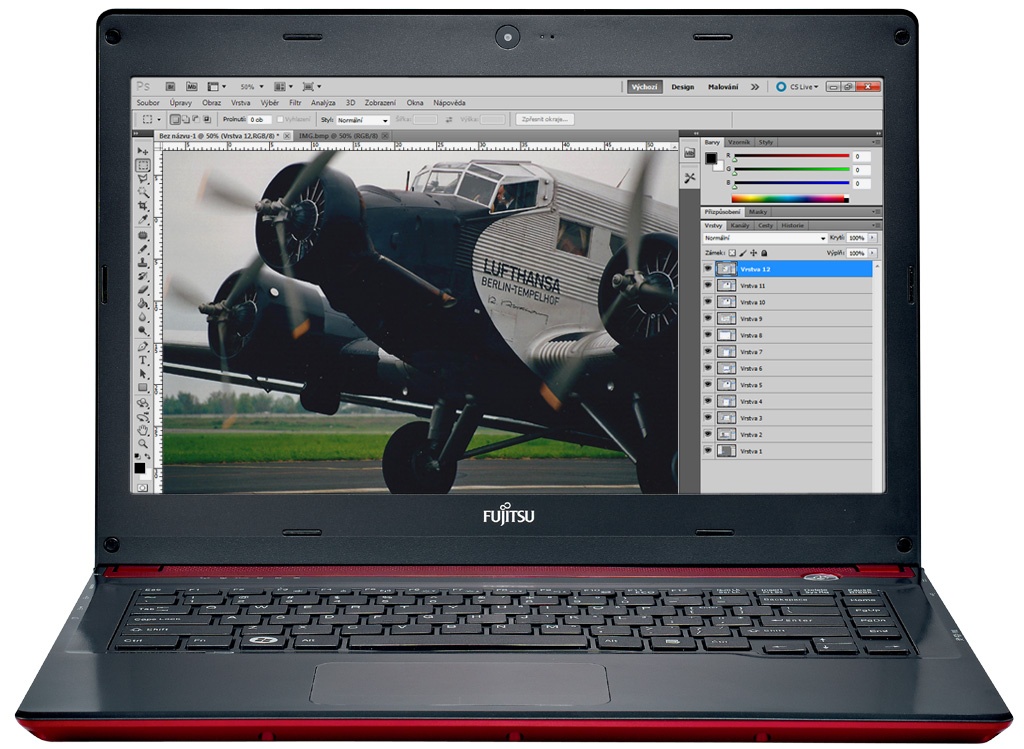Screen dimensions: 1024x749
Task: Show more workspaces with double chevron
Action: pos(755,87)
